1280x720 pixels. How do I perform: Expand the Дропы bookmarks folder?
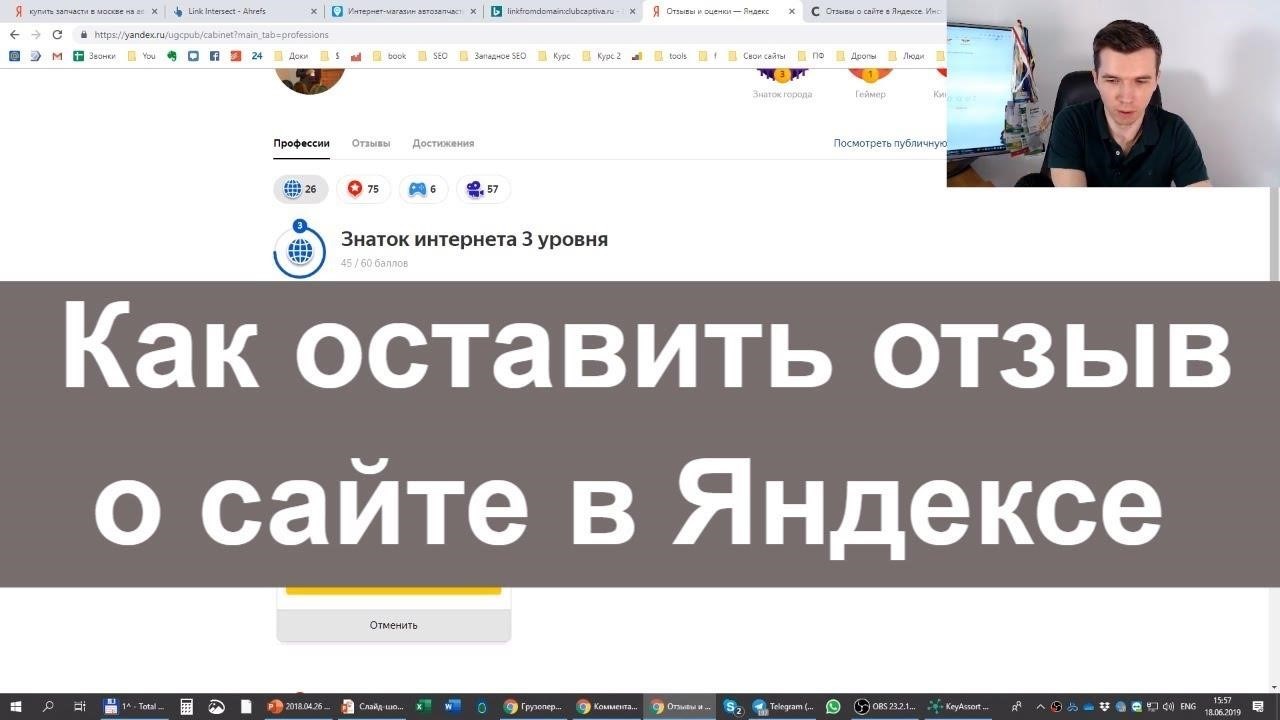coord(856,56)
